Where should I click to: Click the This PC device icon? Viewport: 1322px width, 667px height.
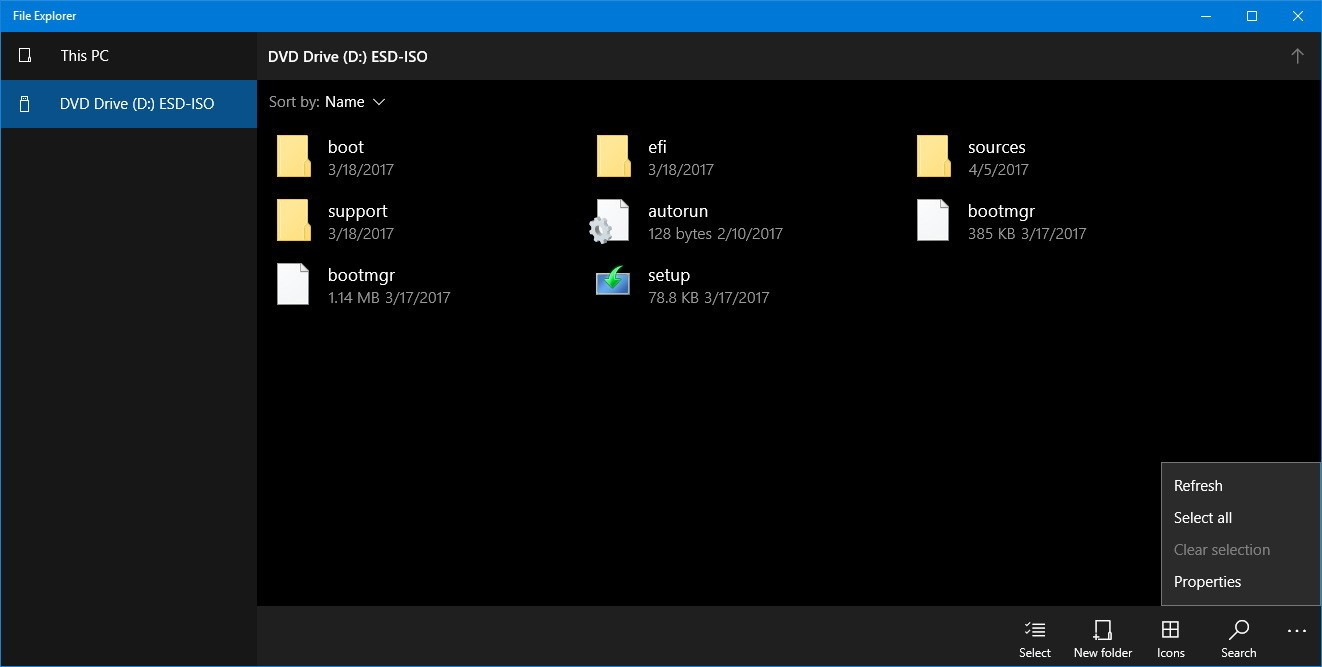pyautogui.click(x=25, y=56)
